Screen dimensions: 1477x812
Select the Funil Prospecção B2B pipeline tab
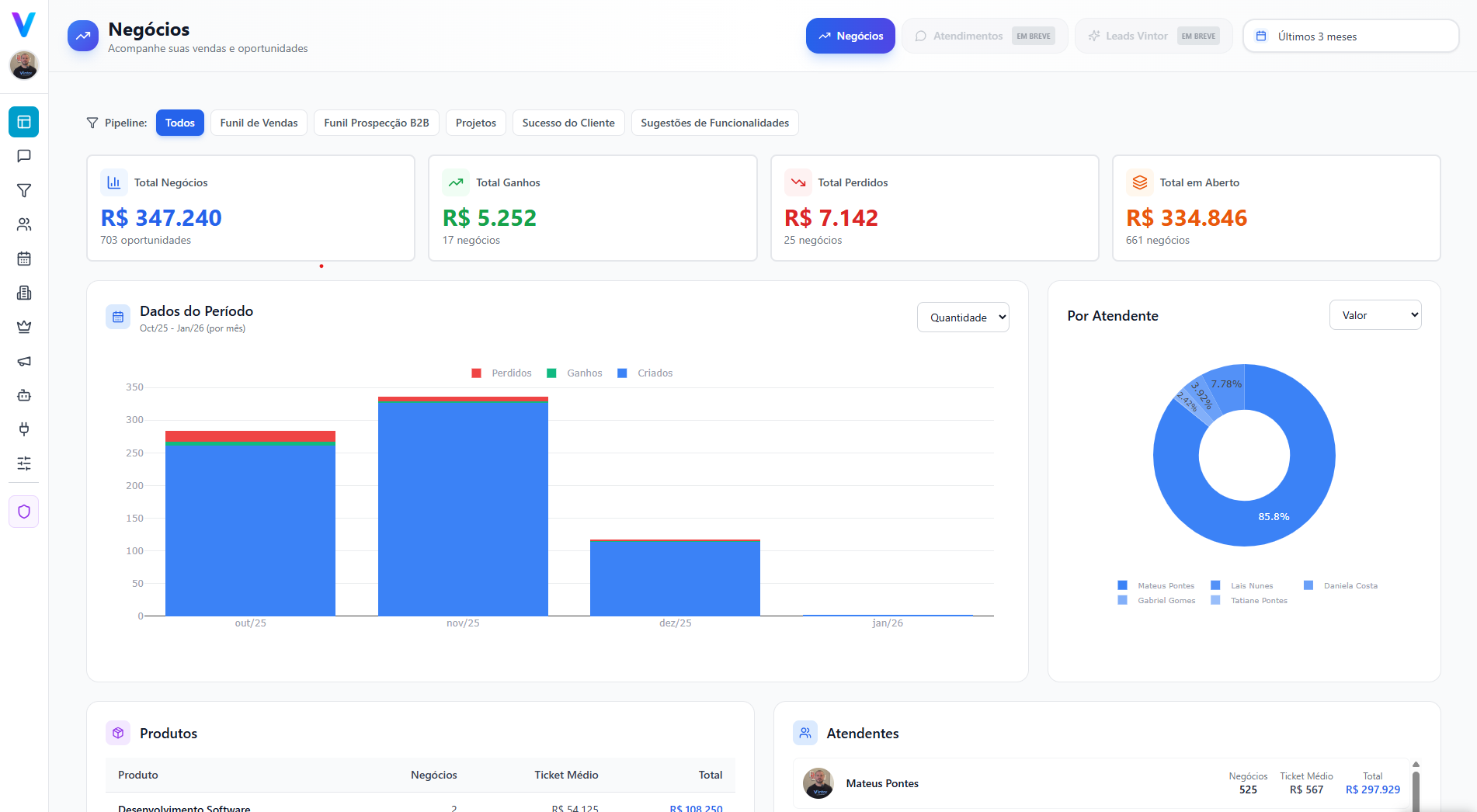pyautogui.click(x=376, y=123)
